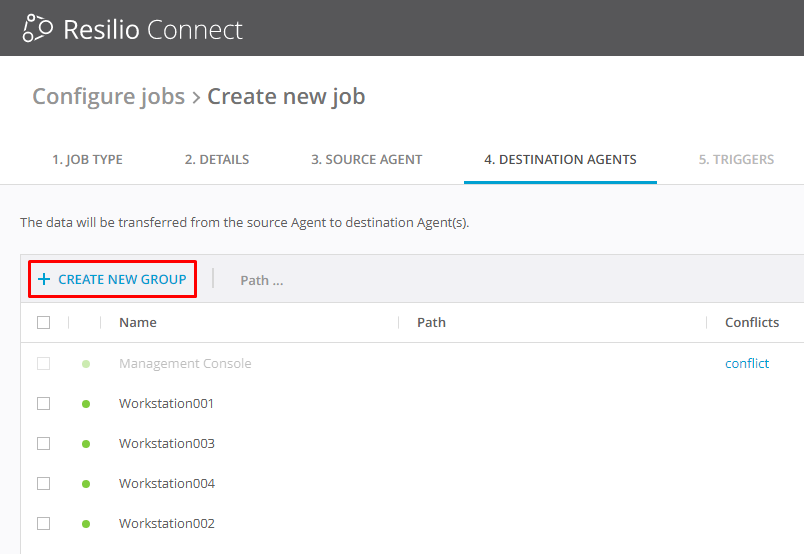Open the 3. Source Agent tab

click(x=366, y=159)
